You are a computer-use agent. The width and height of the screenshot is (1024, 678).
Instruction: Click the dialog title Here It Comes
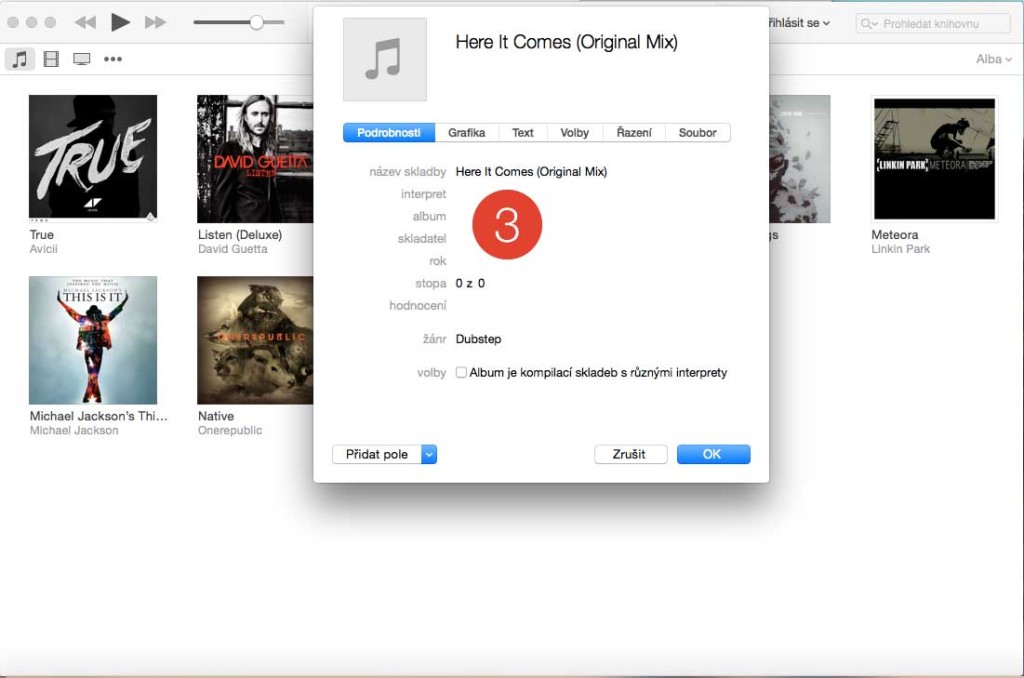tap(567, 42)
